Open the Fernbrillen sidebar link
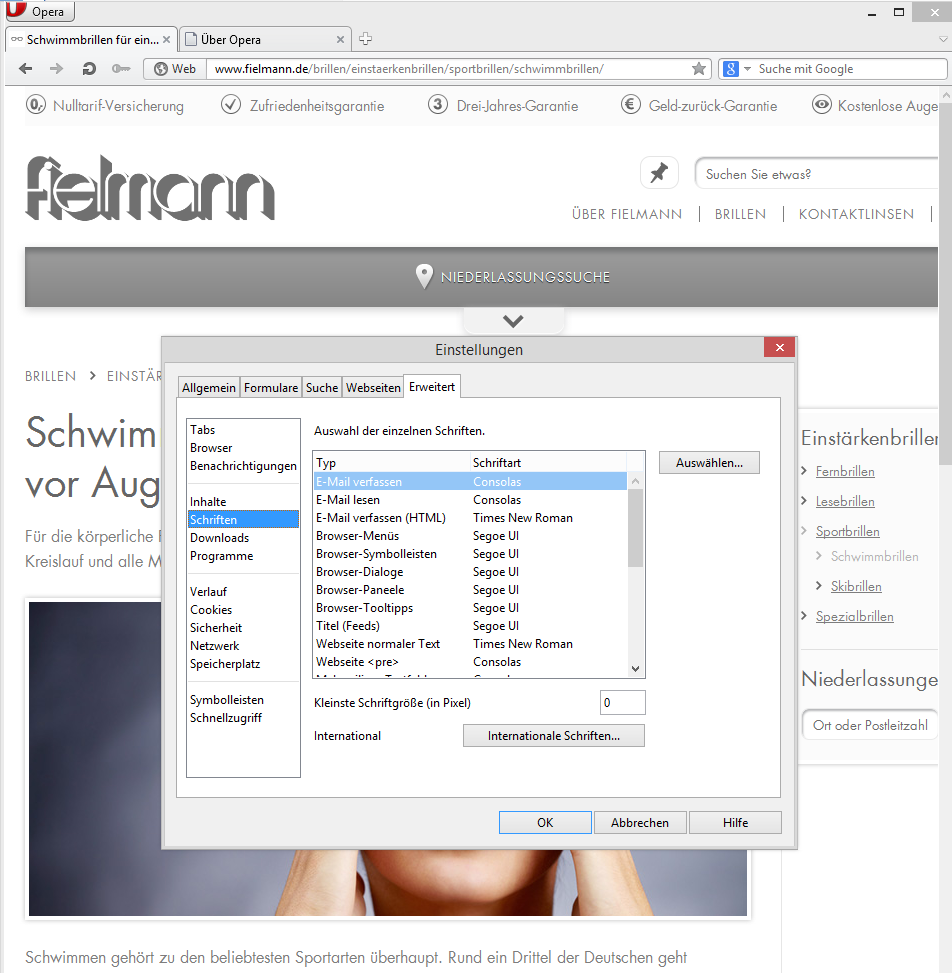The image size is (952, 973). 845,472
